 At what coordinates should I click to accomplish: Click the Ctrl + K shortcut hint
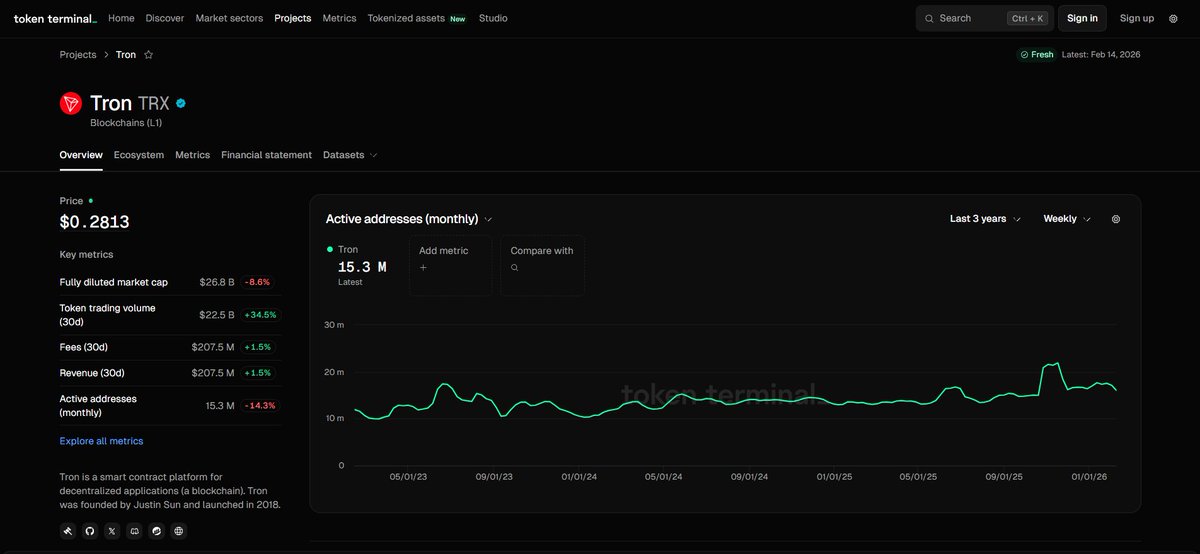(1028, 18)
